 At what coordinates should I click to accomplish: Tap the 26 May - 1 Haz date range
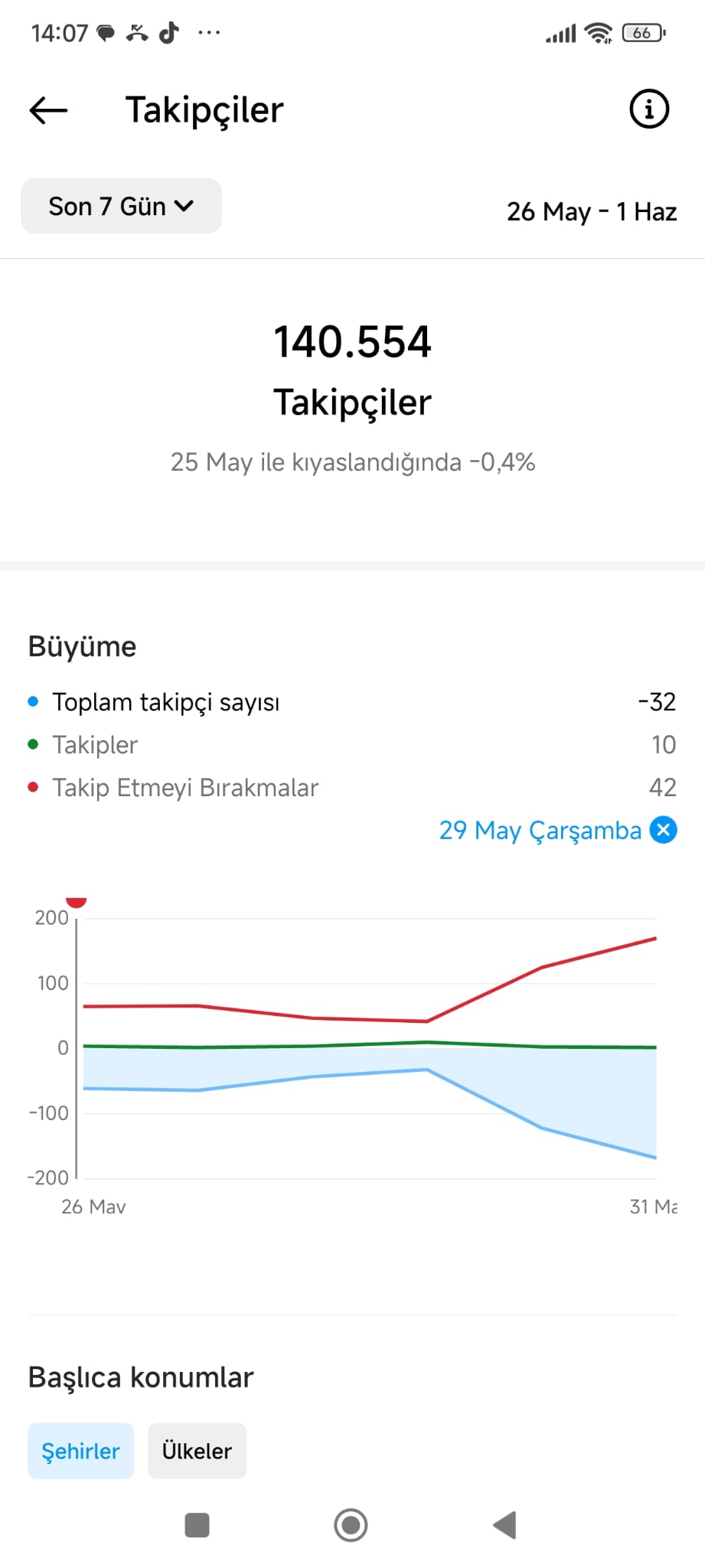pos(592,211)
